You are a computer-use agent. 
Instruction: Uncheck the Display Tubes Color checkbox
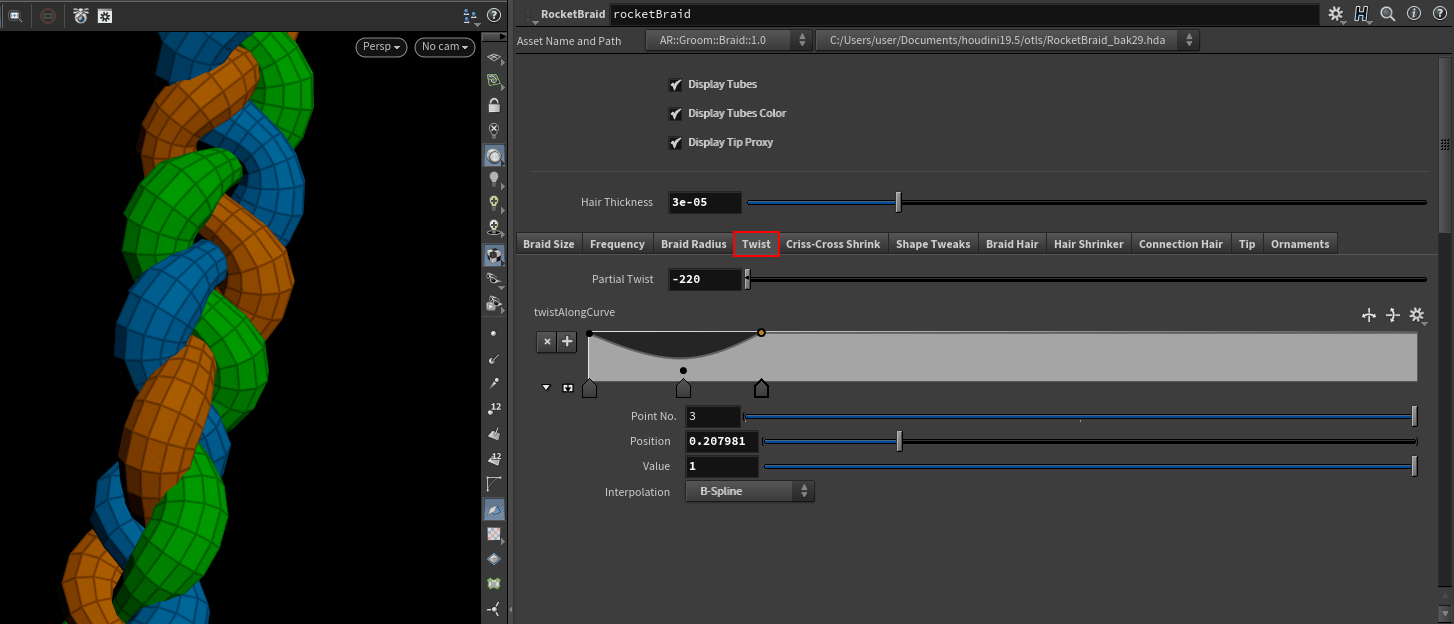click(676, 113)
